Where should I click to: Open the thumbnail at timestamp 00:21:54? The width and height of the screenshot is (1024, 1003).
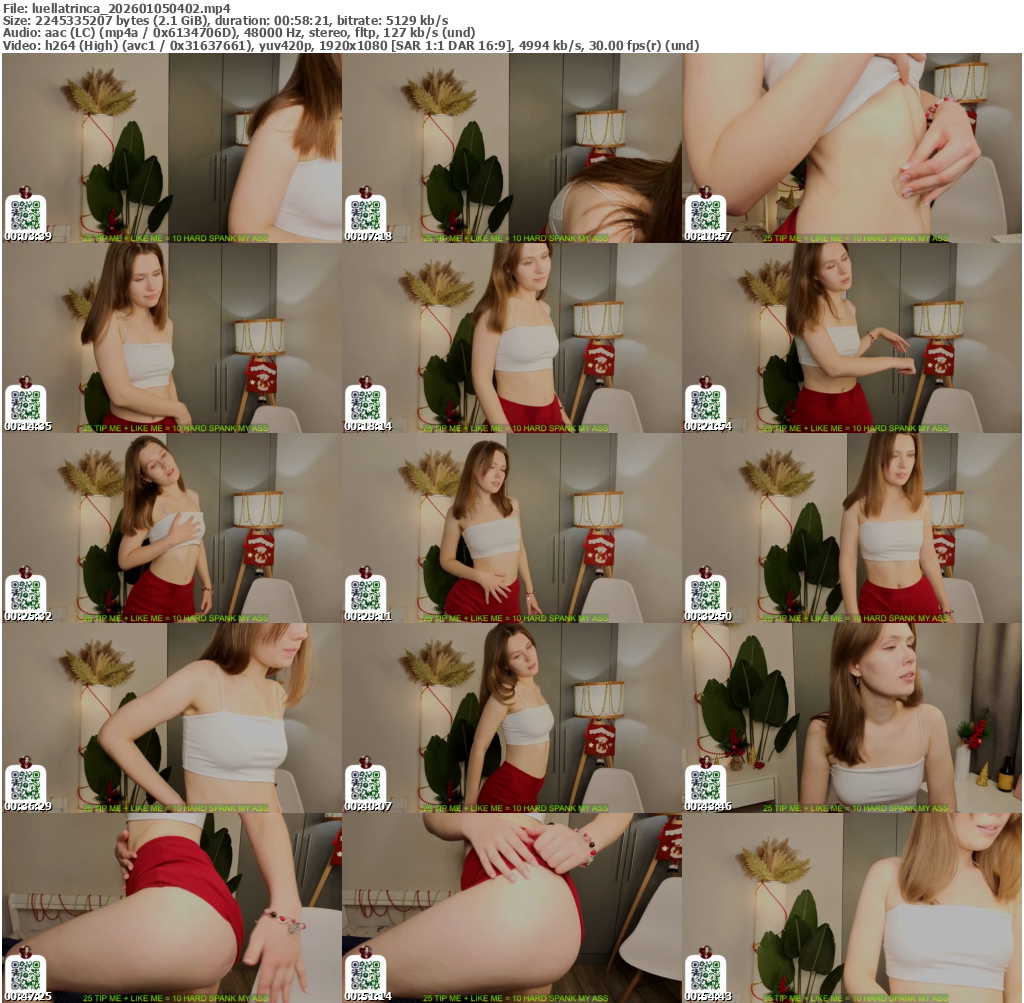(x=852, y=338)
